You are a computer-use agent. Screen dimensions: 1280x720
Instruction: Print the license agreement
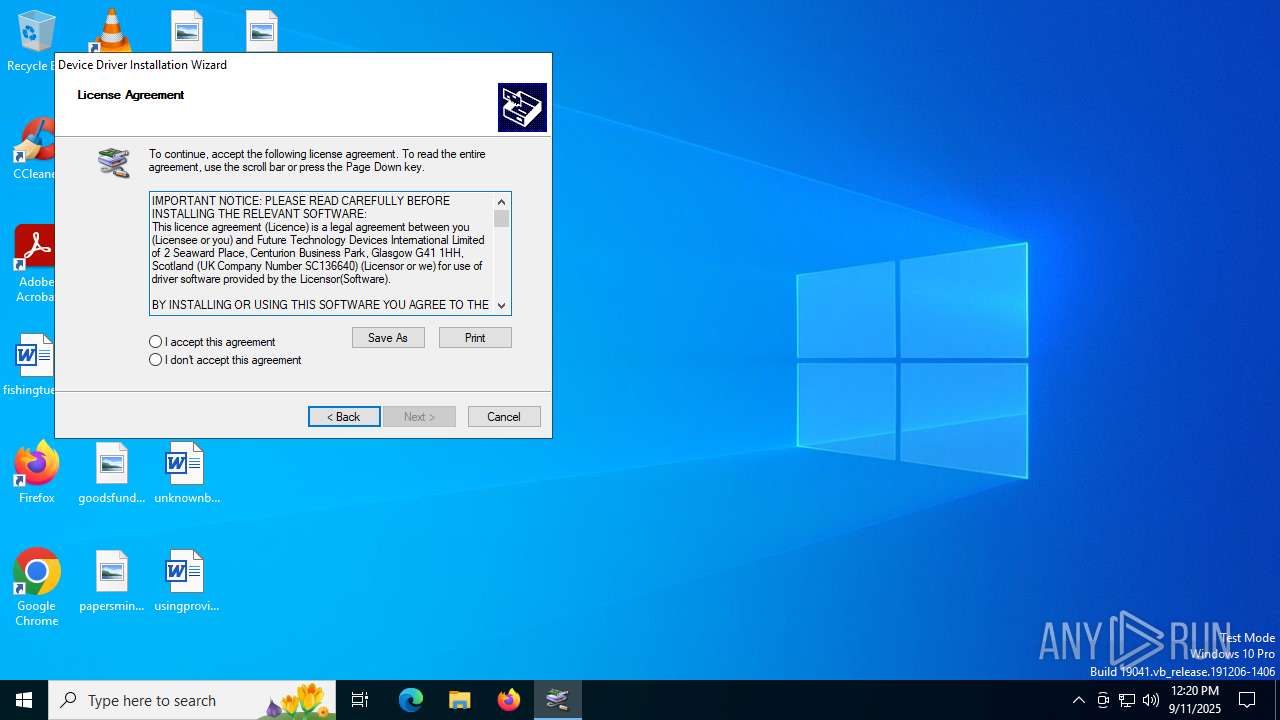click(475, 338)
